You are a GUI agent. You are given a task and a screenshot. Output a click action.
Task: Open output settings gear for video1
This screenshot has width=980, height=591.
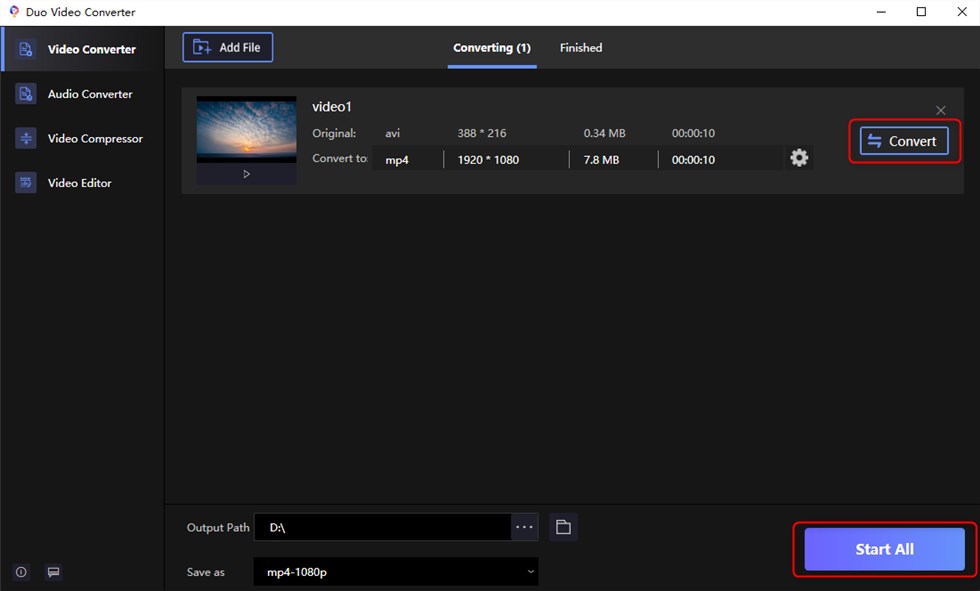pos(799,157)
